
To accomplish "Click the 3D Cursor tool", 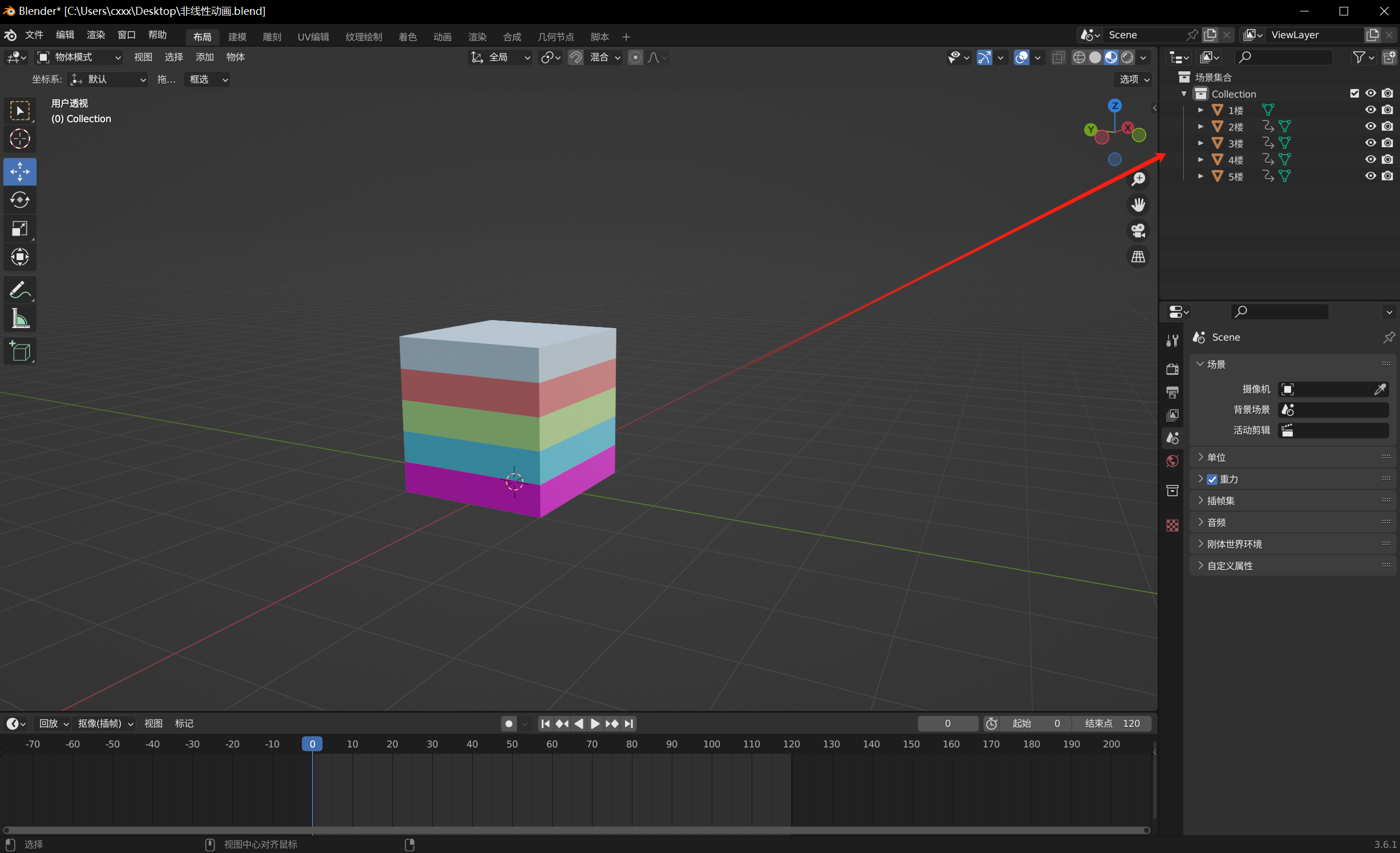I will click(20, 139).
